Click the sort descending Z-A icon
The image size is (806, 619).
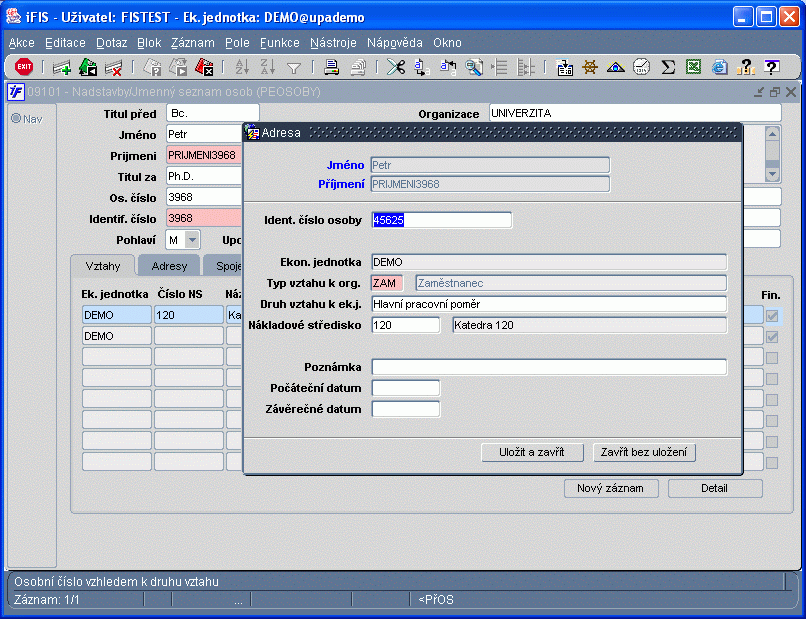(x=268, y=67)
